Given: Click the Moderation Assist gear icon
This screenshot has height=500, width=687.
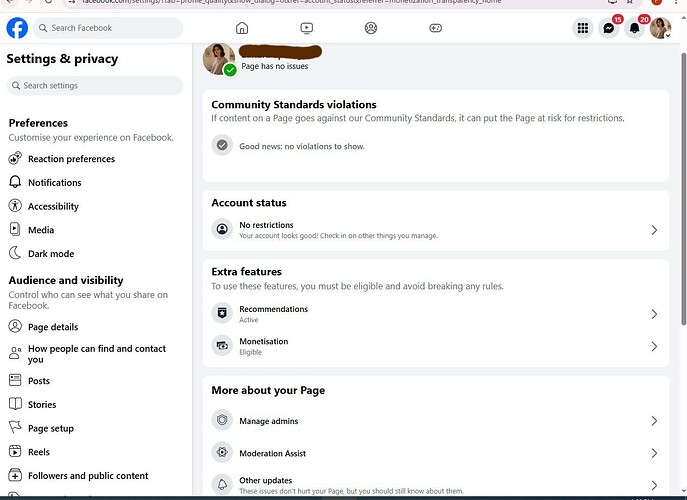Looking at the screenshot, I should (x=222, y=452).
